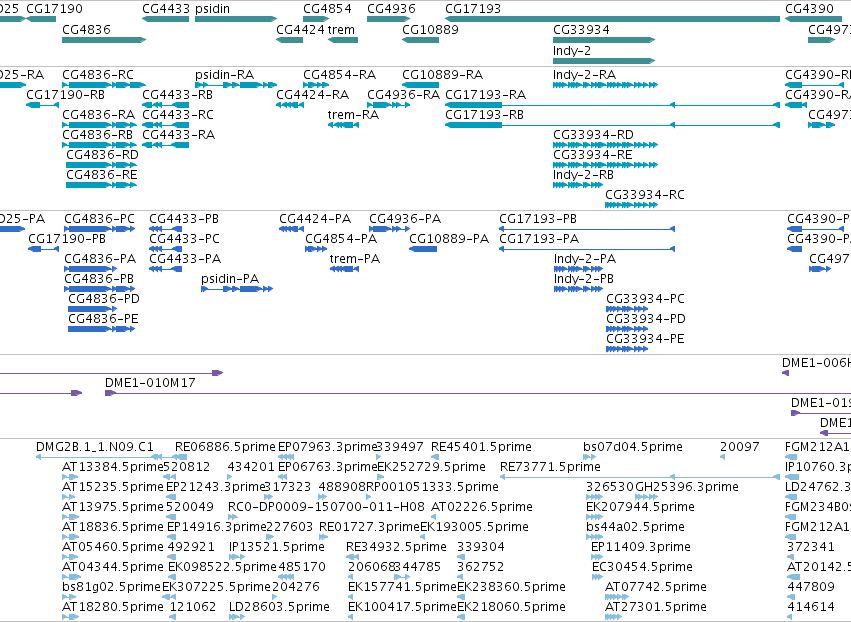Click transcript CG4836-RC
Viewport: 851px width, 622px height.
click(x=104, y=85)
